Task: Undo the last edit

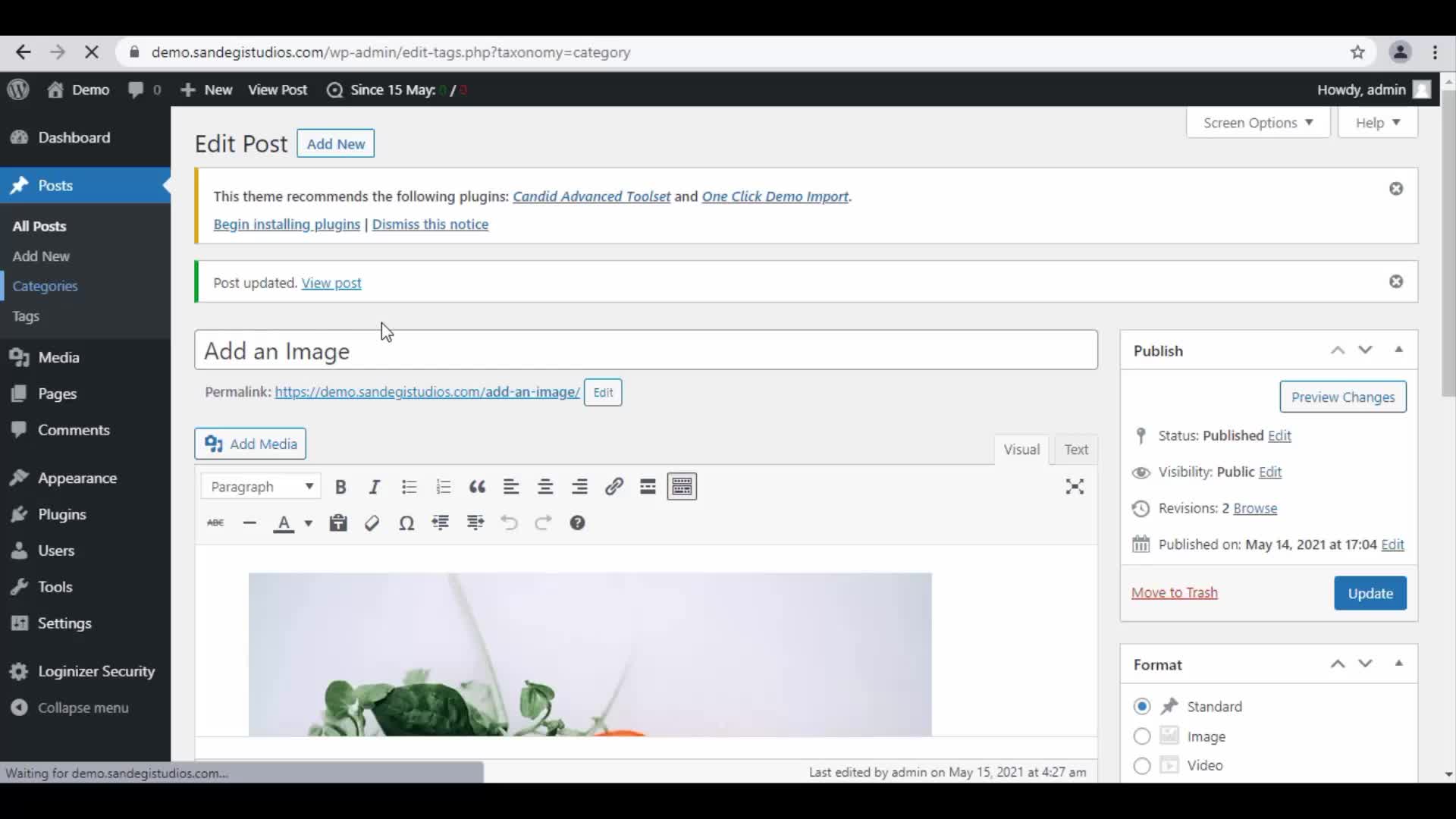Action: tap(509, 523)
